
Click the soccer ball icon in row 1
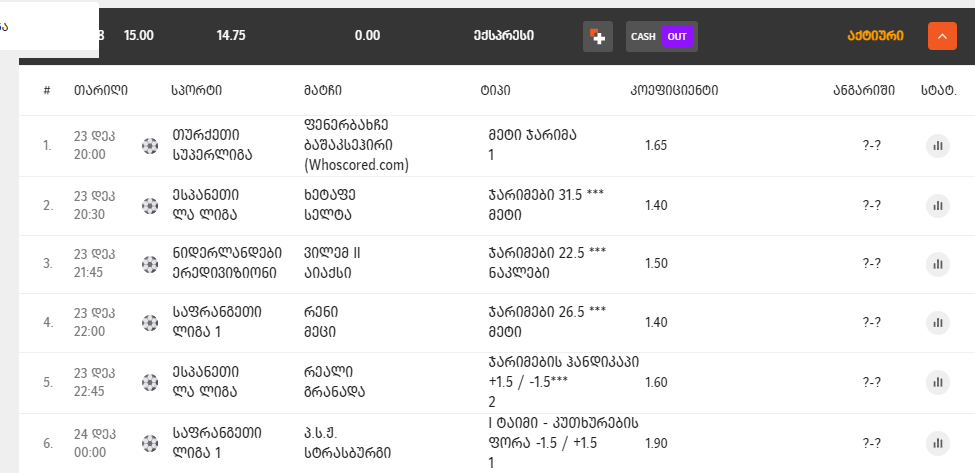coord(150,146)
